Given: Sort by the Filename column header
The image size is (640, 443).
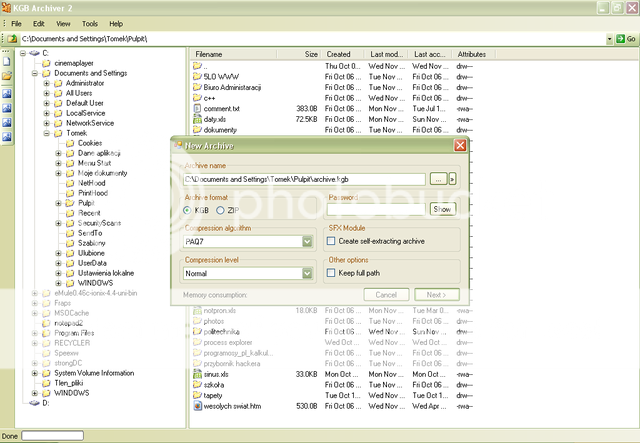Looking at the screenshot, I should tap(234, 54).
